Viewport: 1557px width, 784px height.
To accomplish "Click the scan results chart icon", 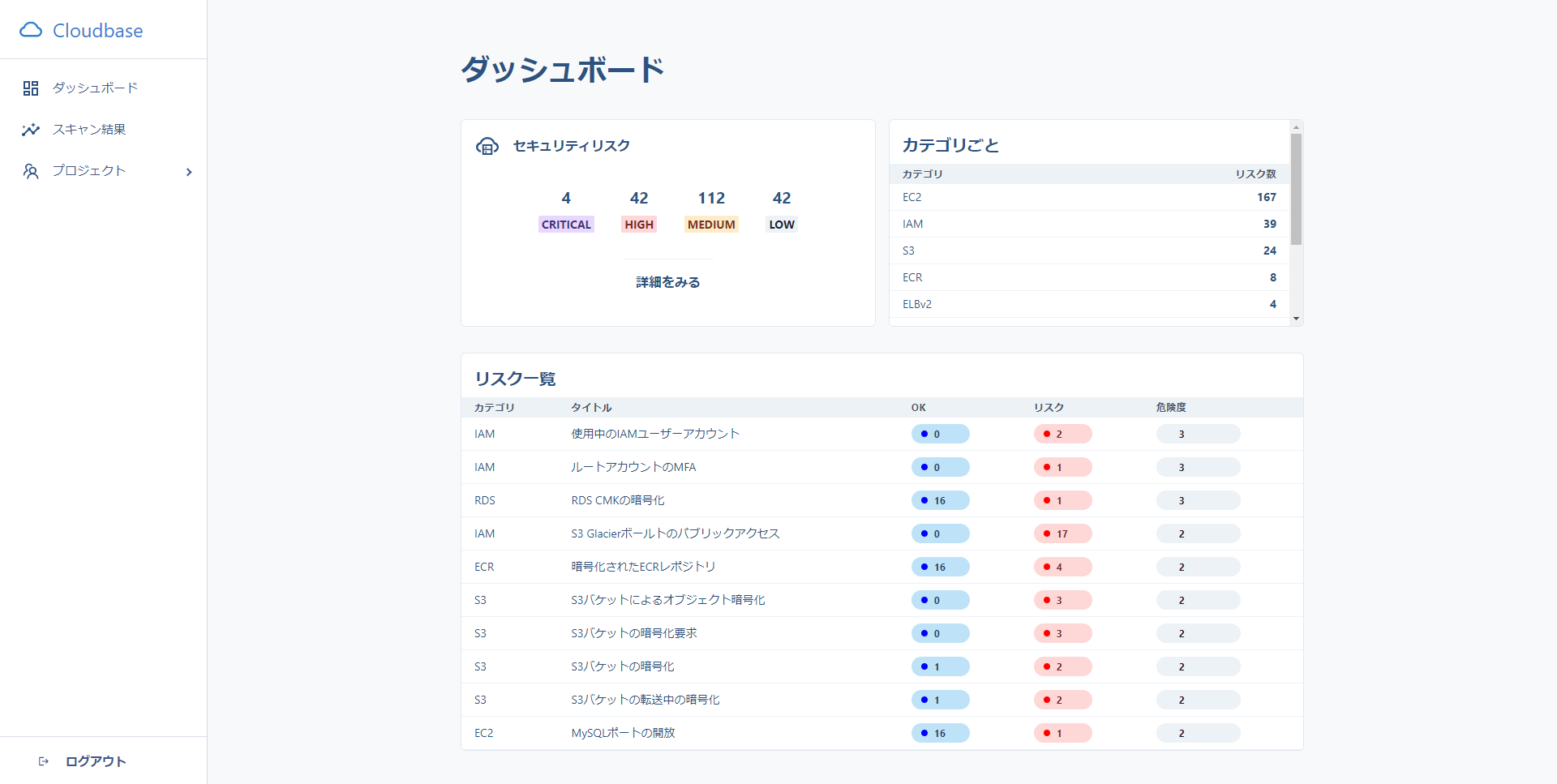I will click(31, 130).
